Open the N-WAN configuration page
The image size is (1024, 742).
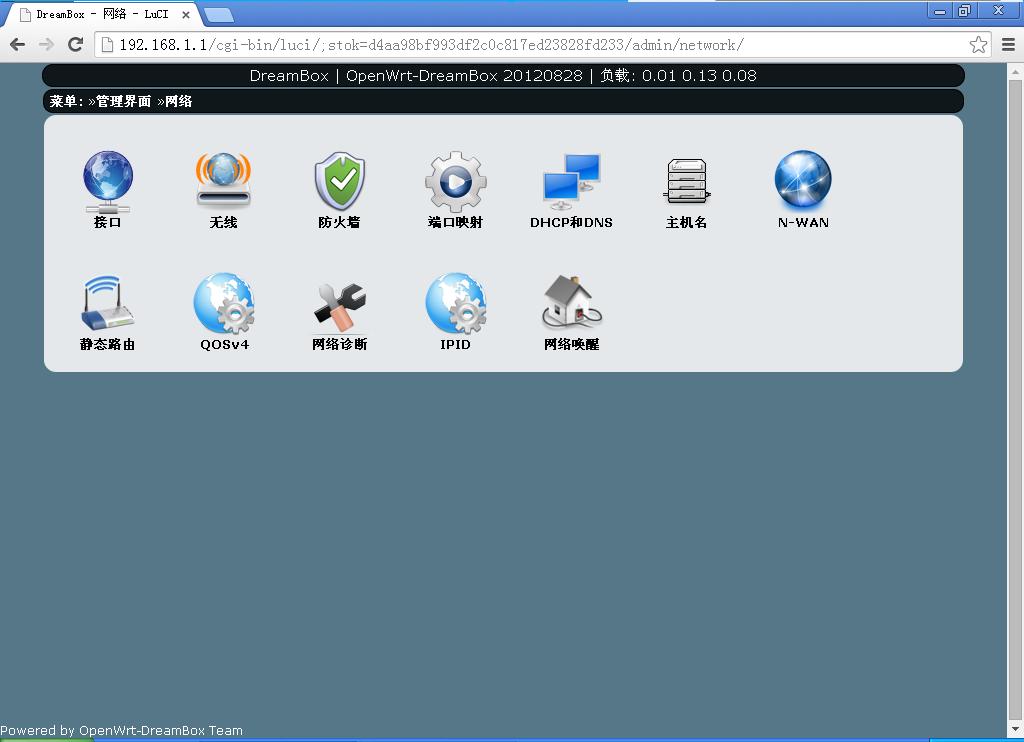click(802, 188)
